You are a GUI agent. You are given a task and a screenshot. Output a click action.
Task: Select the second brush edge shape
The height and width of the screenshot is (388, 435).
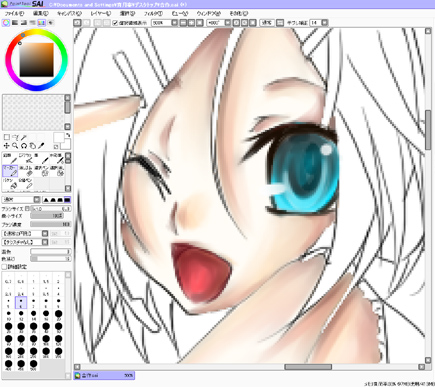(53, 200)
